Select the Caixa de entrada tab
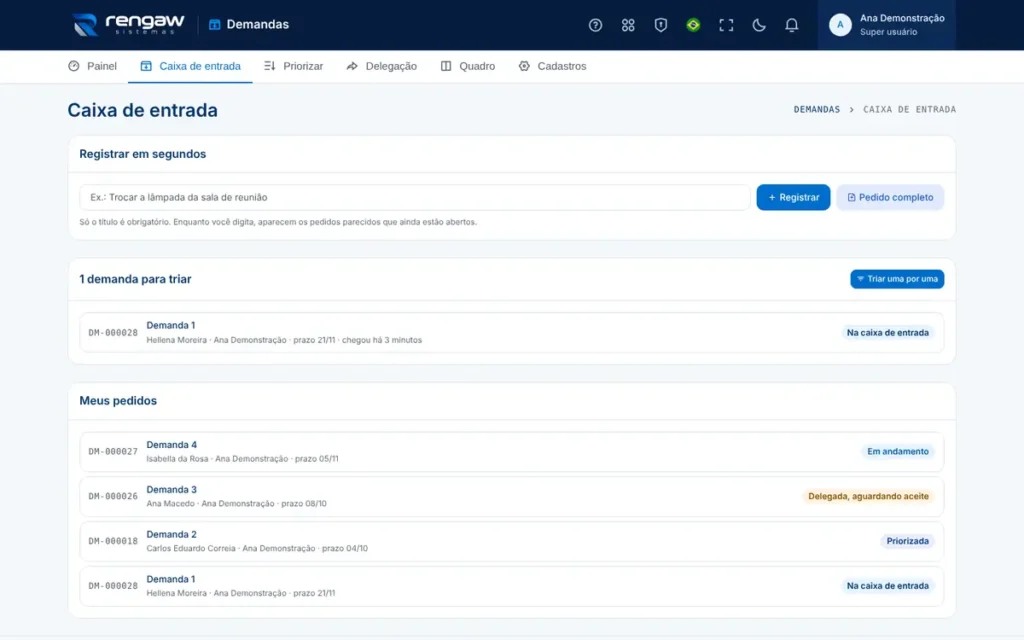Viewport: 1024px width, 640px height. pyautogui.click(x=190, y=66)
